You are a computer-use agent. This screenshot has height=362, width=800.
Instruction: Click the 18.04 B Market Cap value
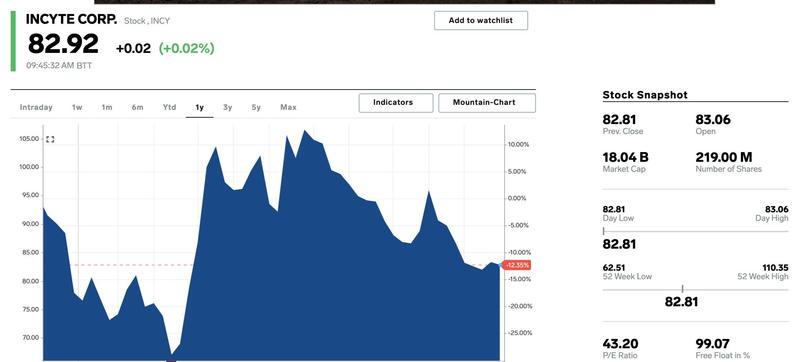[x=626, y=158]
